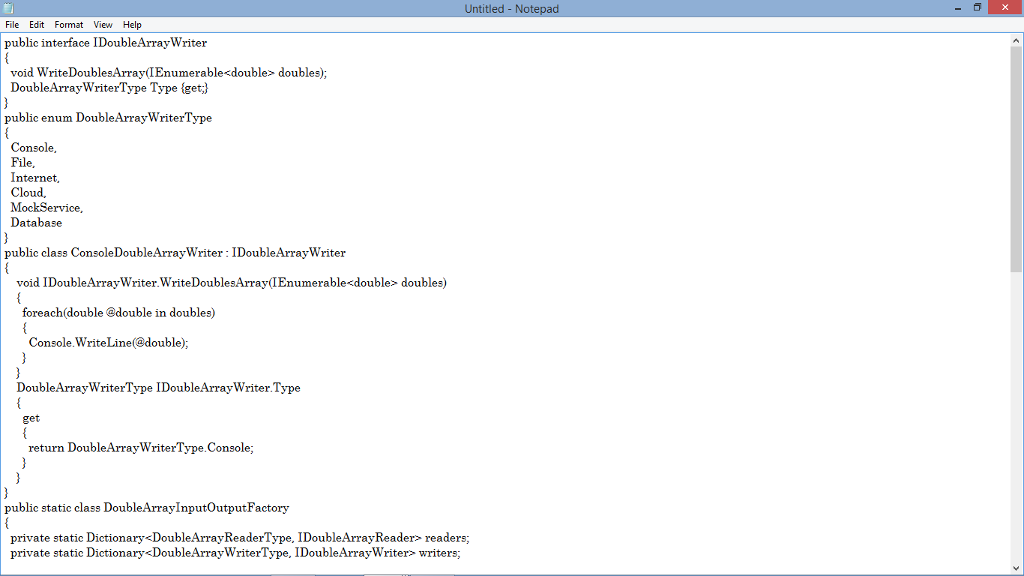Click the 'void WriteDoublesArray(IEnumerable<double> doubles);' line
This screenshot has width=1024, height=576.
pos(168,73)
